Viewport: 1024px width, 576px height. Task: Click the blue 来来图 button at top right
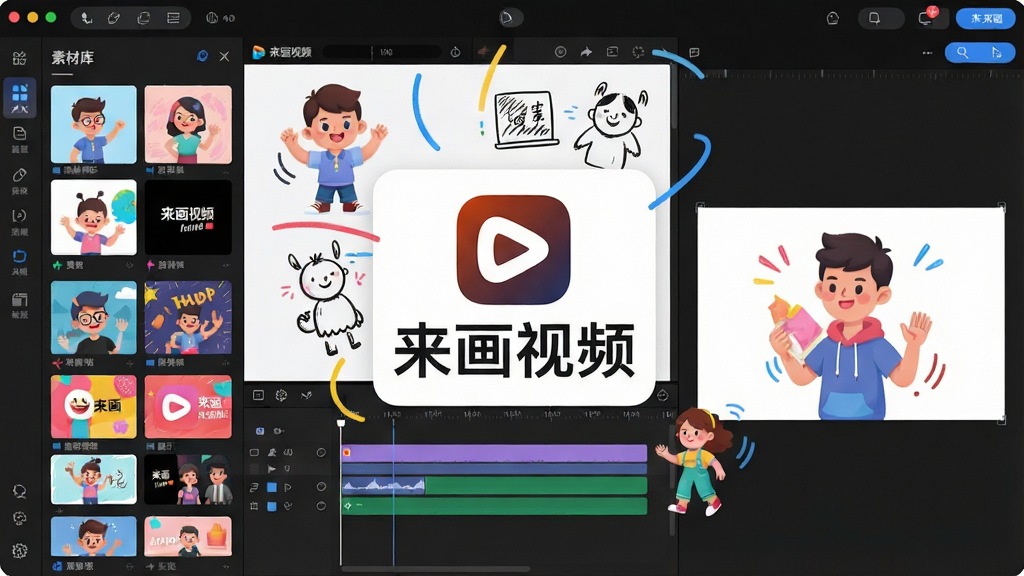tap(986, 18)
